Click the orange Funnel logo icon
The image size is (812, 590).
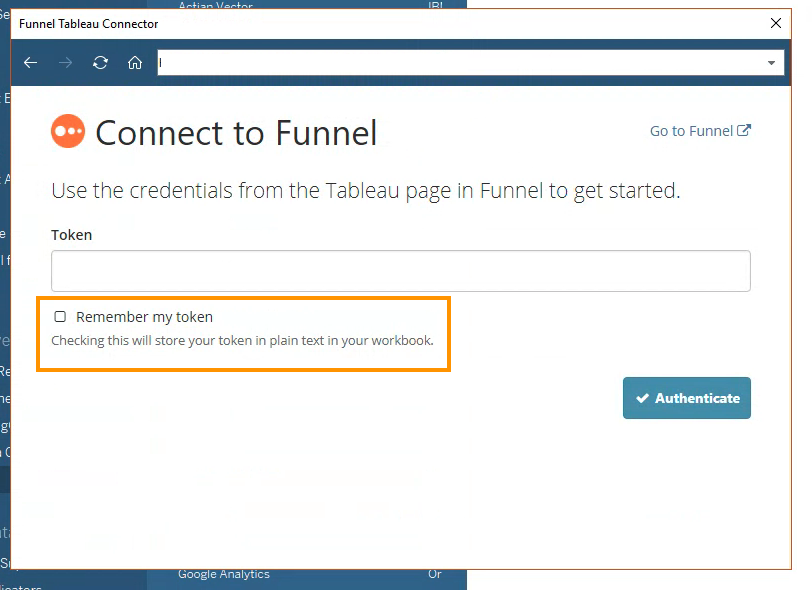pyautogui.click(x=68, y=131)
